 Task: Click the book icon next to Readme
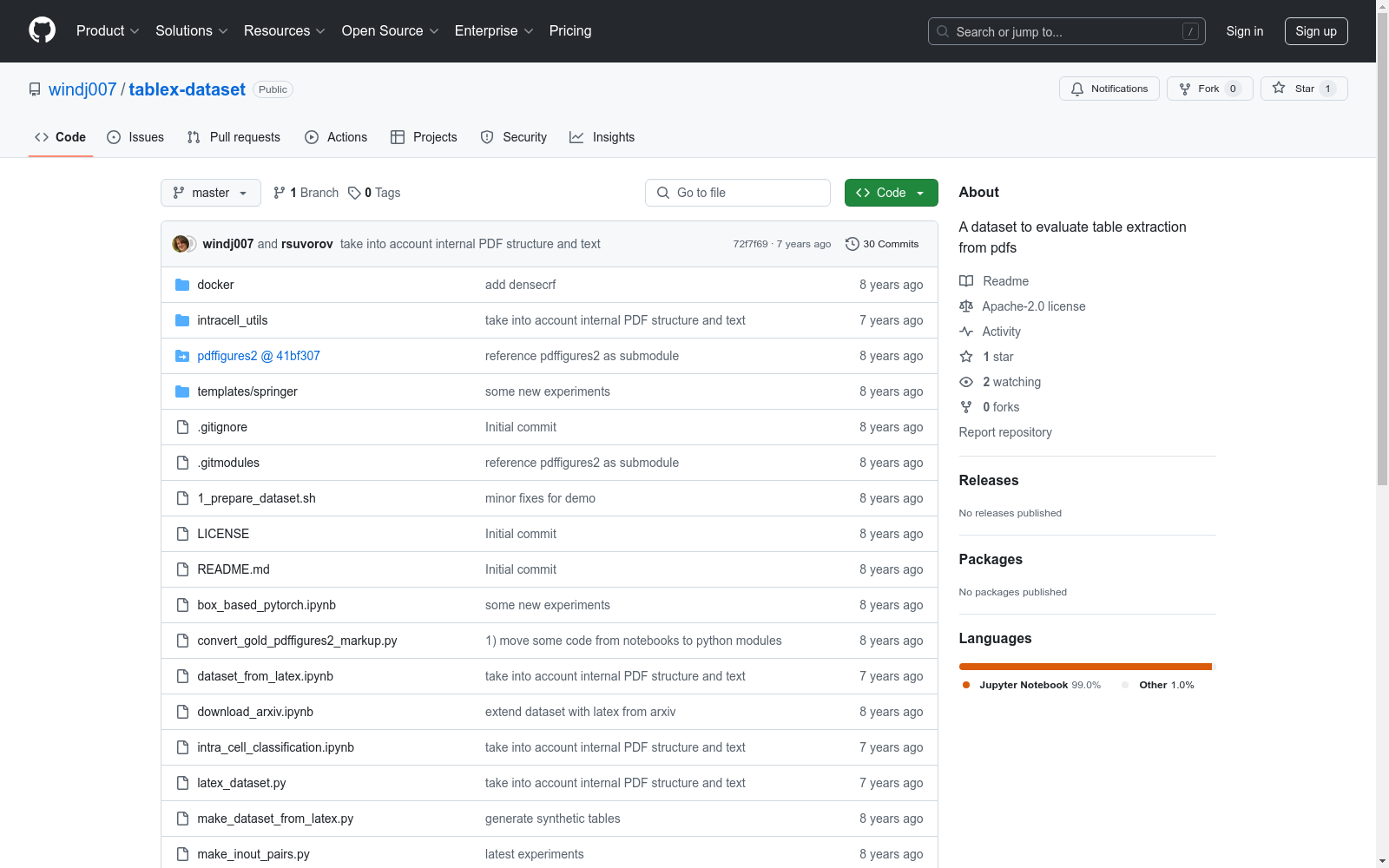(966, 281)
